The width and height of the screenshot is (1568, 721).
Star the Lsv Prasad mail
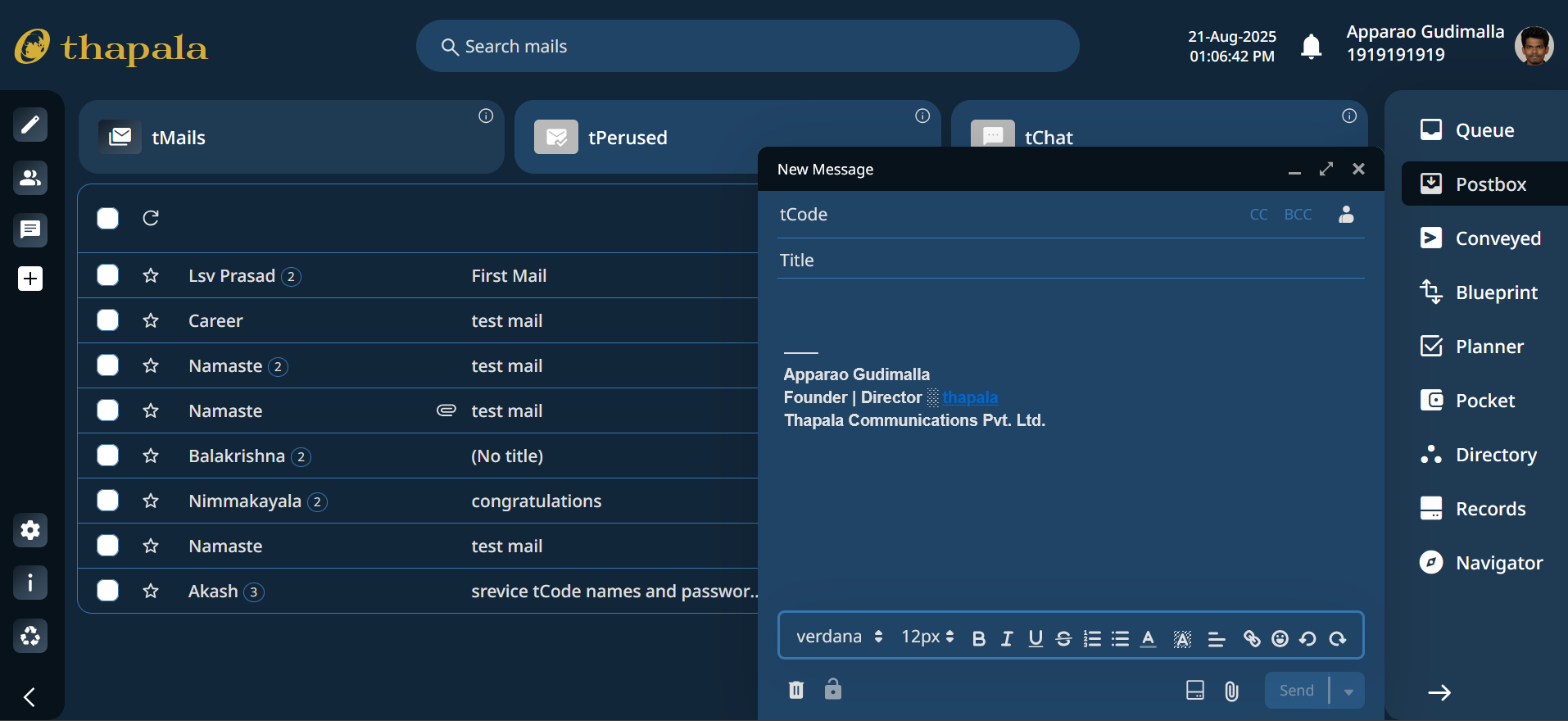(x=151, y=275)
